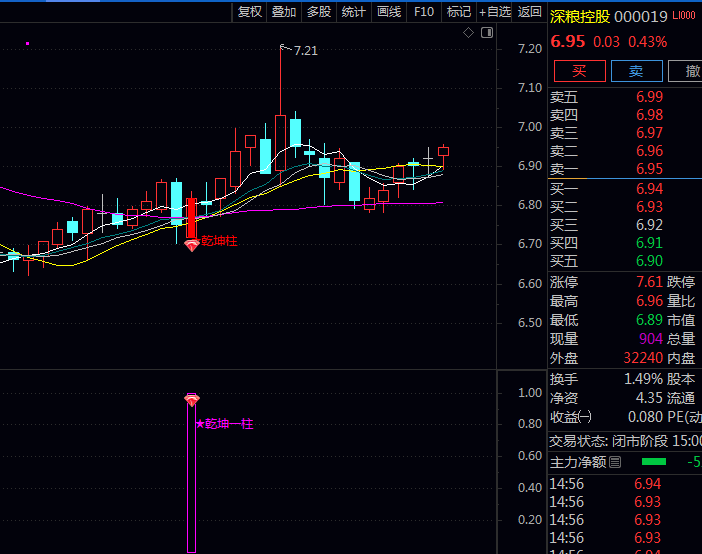This screenshot has width=702, height=554.
Task: Click the 收益 value 0.080
Action: (645, 417)
